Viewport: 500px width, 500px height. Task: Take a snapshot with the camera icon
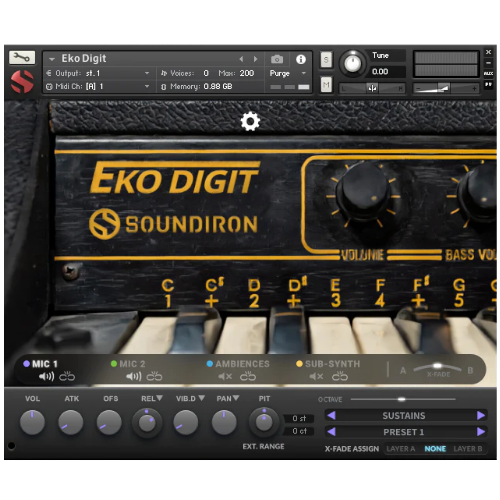pos(277,59)
